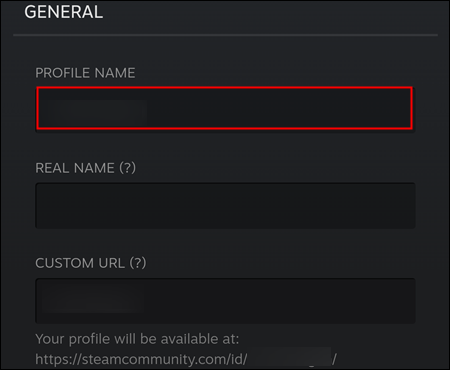The width and height of the screenshot is (450, 370).
Task: Click the PROFILE NAME label
Action: 85,73
